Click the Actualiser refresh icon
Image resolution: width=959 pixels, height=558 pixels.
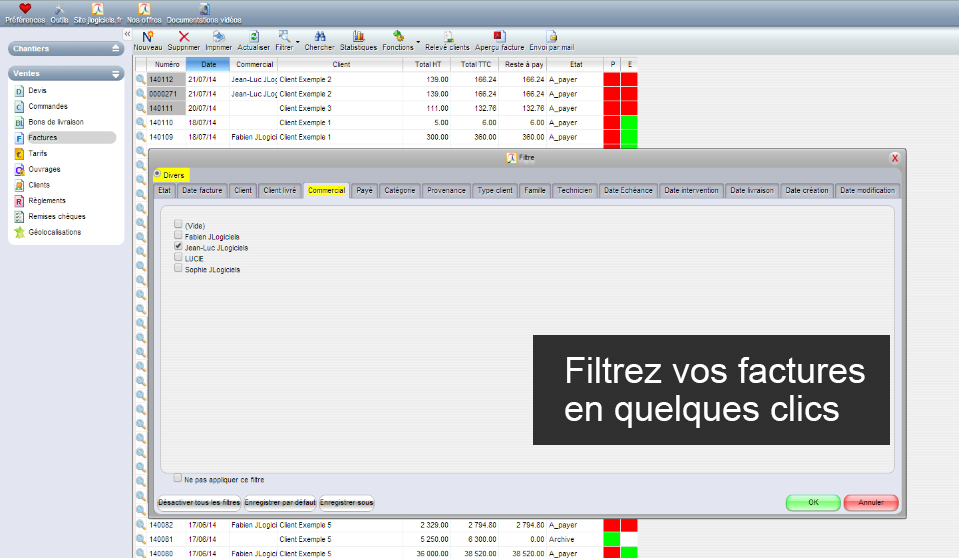click(x=254, y=37)
